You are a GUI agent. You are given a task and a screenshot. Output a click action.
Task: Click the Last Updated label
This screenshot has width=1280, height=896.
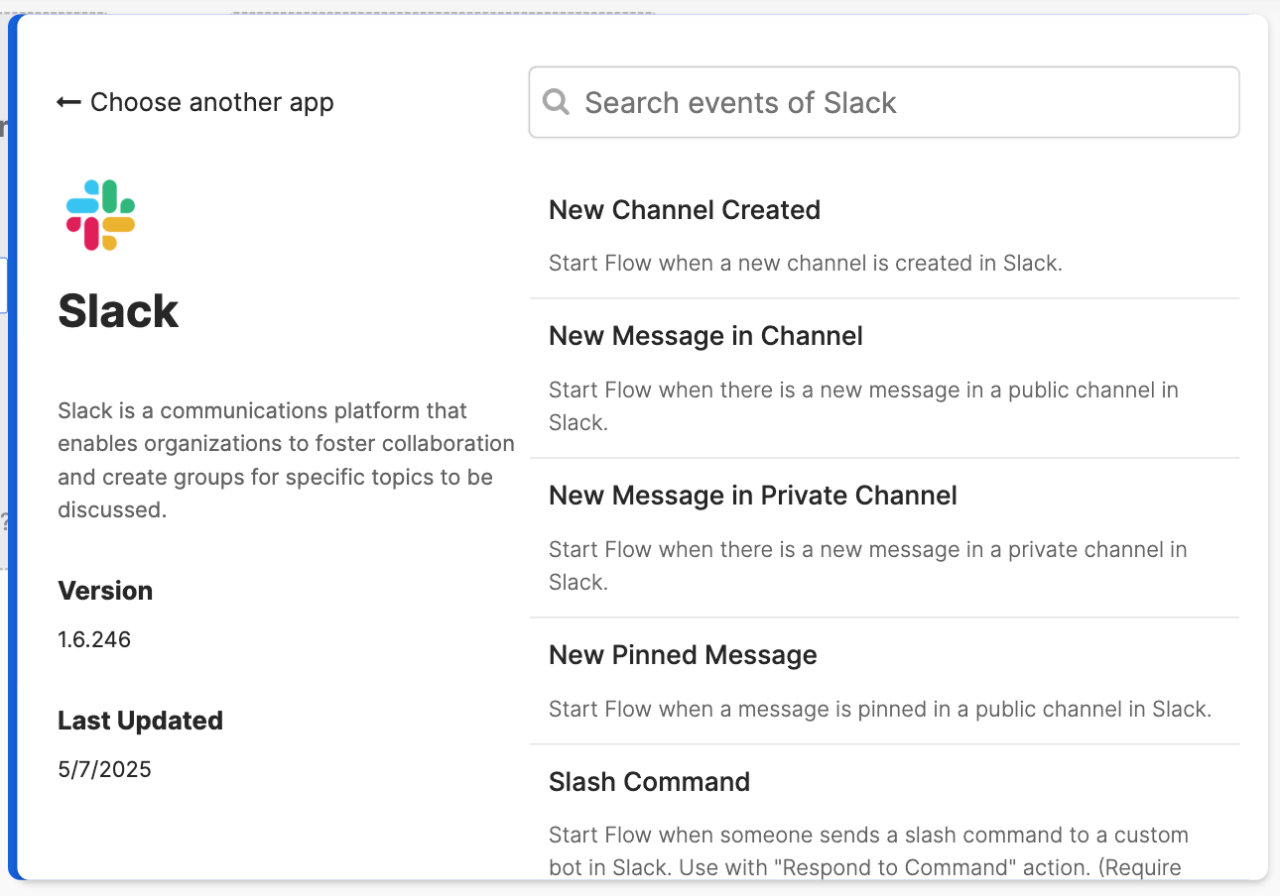[140, 720]
